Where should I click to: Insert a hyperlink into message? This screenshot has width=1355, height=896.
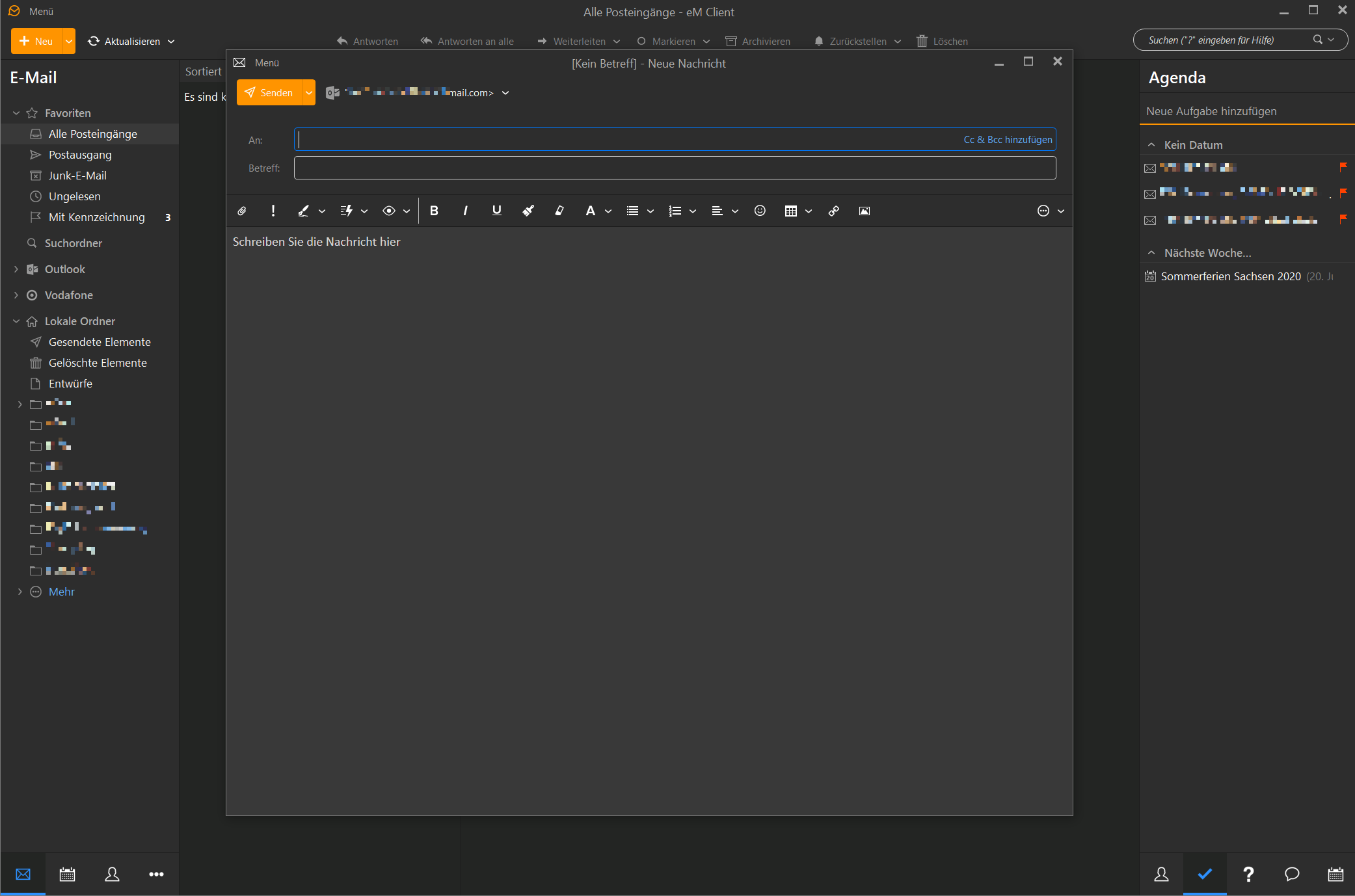(833, 211)
